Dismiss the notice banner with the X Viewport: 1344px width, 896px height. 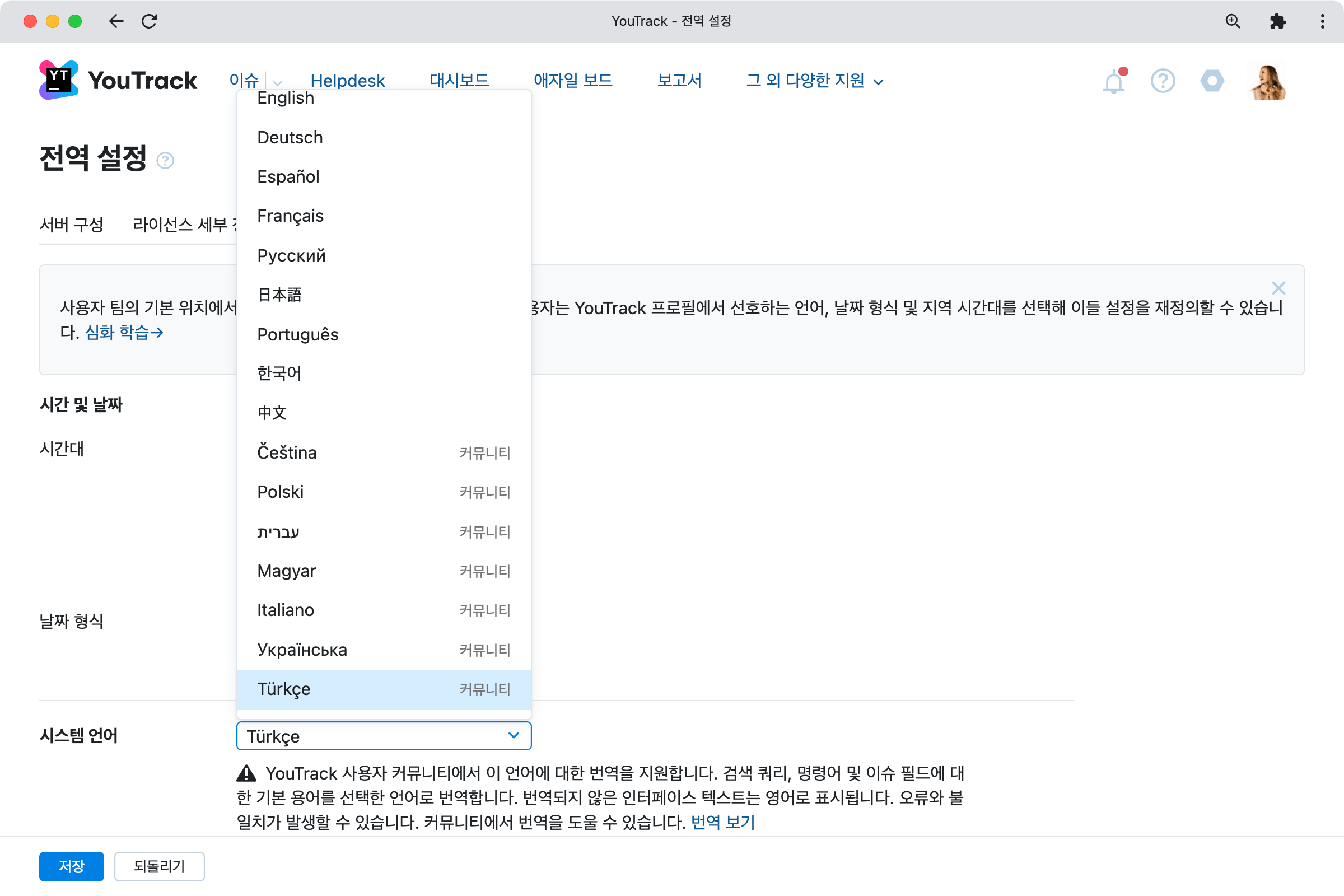(x=1280, y=288)
